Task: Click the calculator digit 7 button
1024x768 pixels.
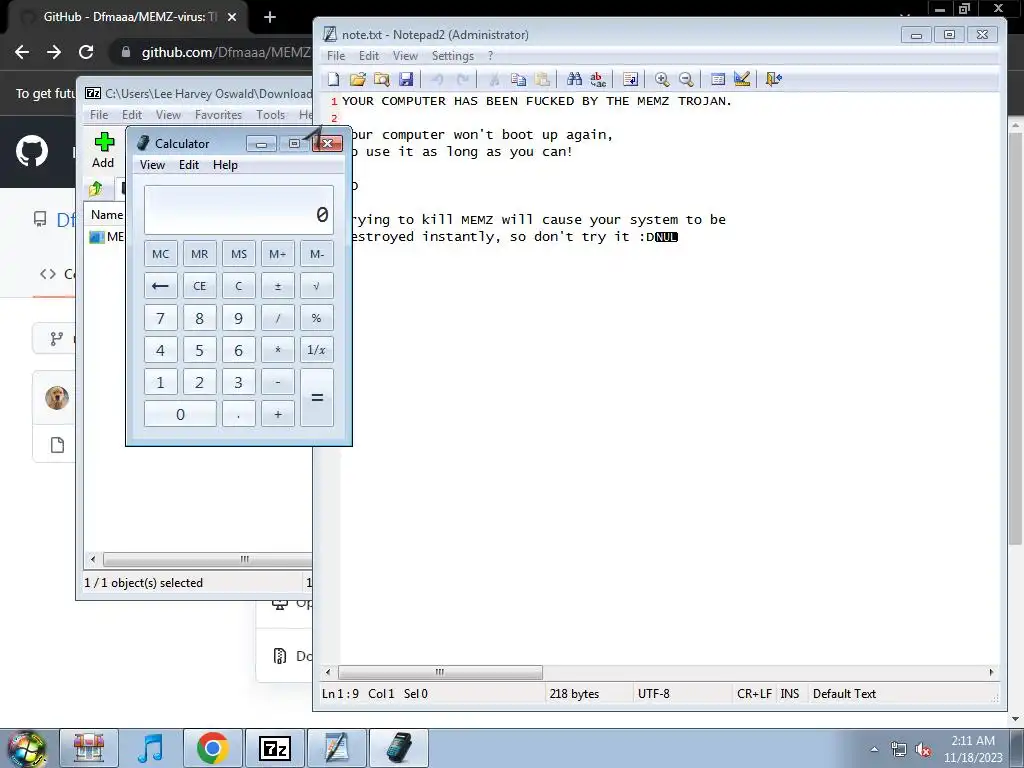Action: pos(161,318)
